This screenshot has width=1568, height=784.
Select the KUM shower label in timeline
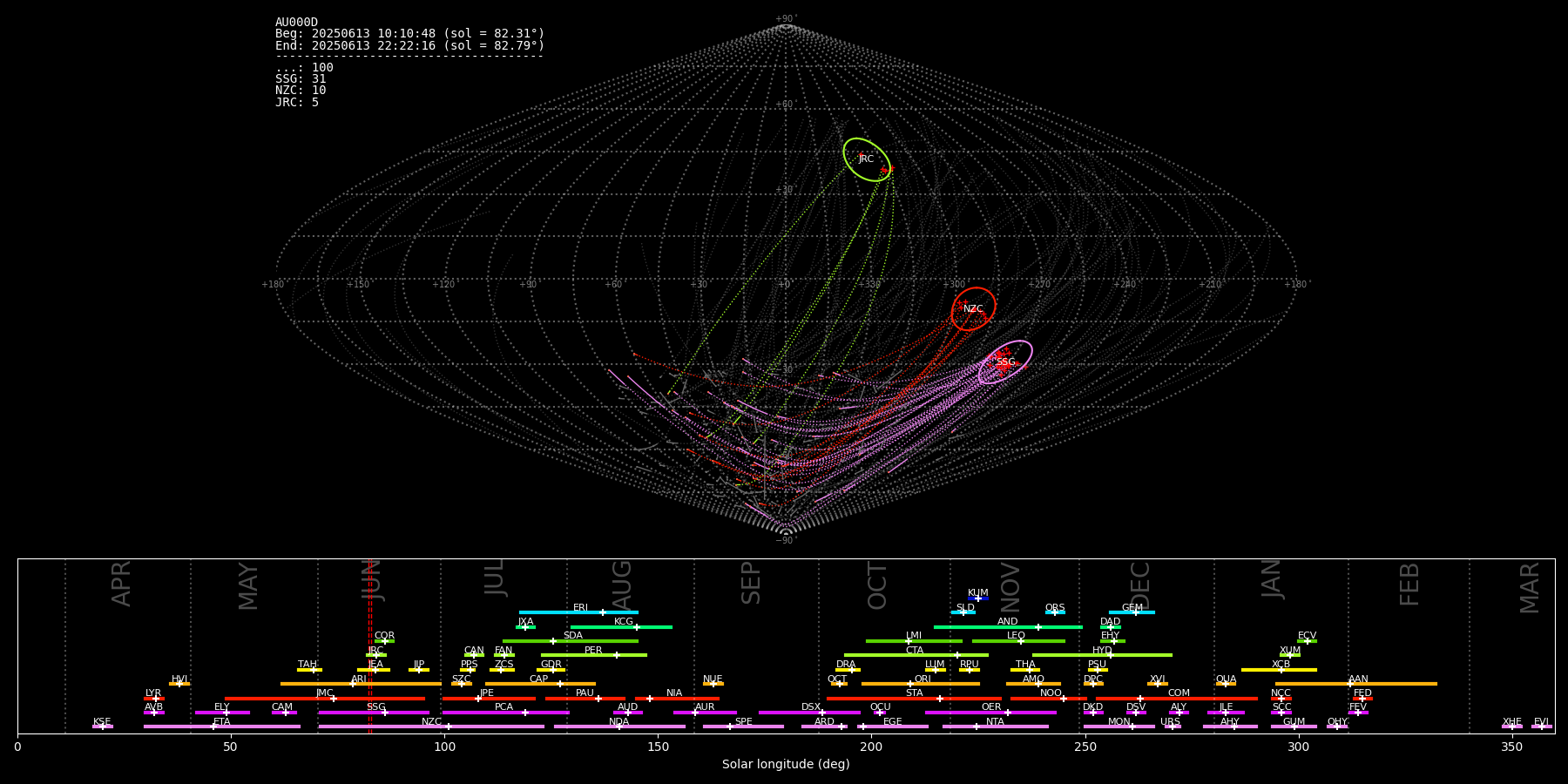[978, 593]
